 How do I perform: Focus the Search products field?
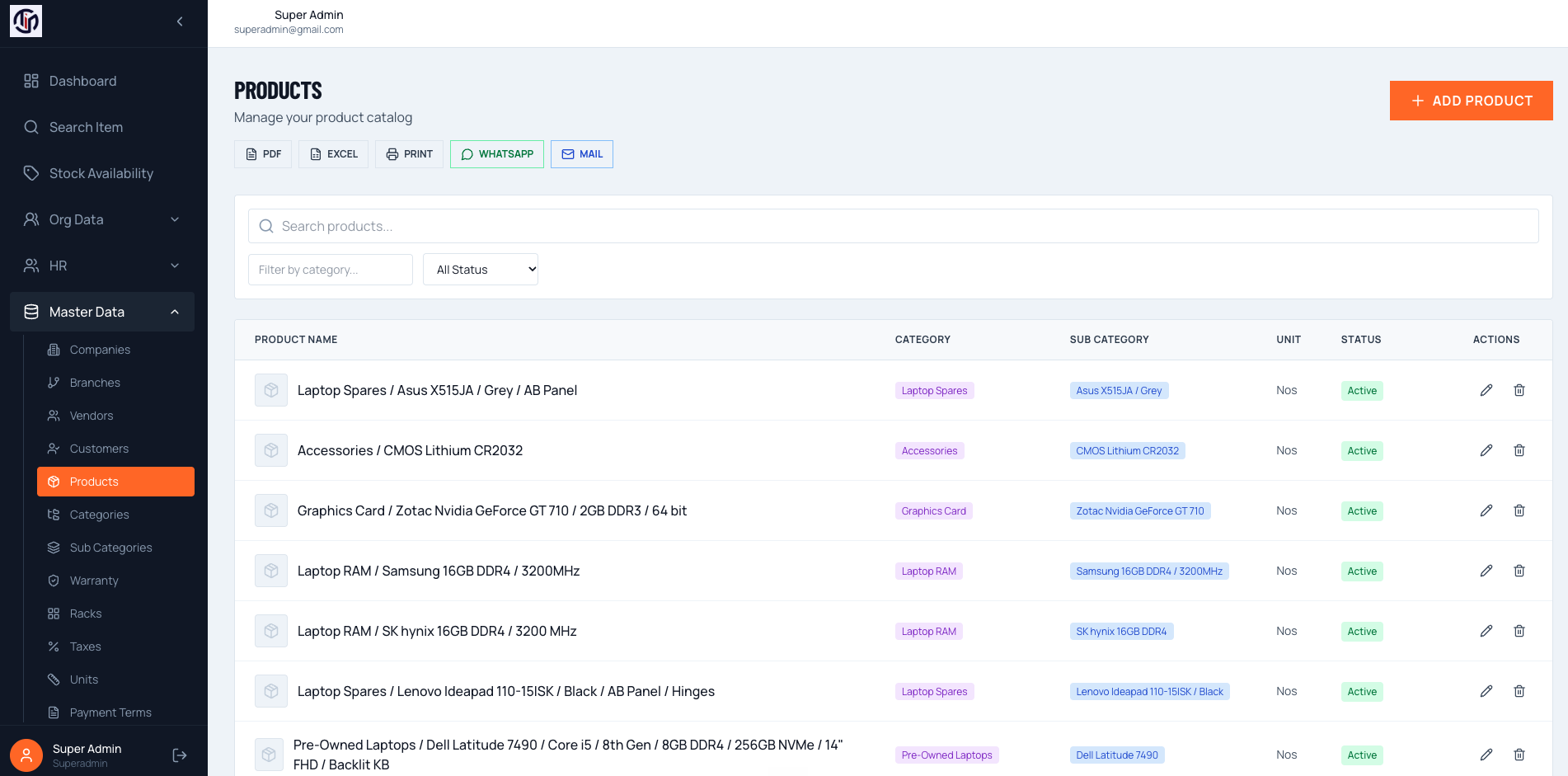pos(894,226)
